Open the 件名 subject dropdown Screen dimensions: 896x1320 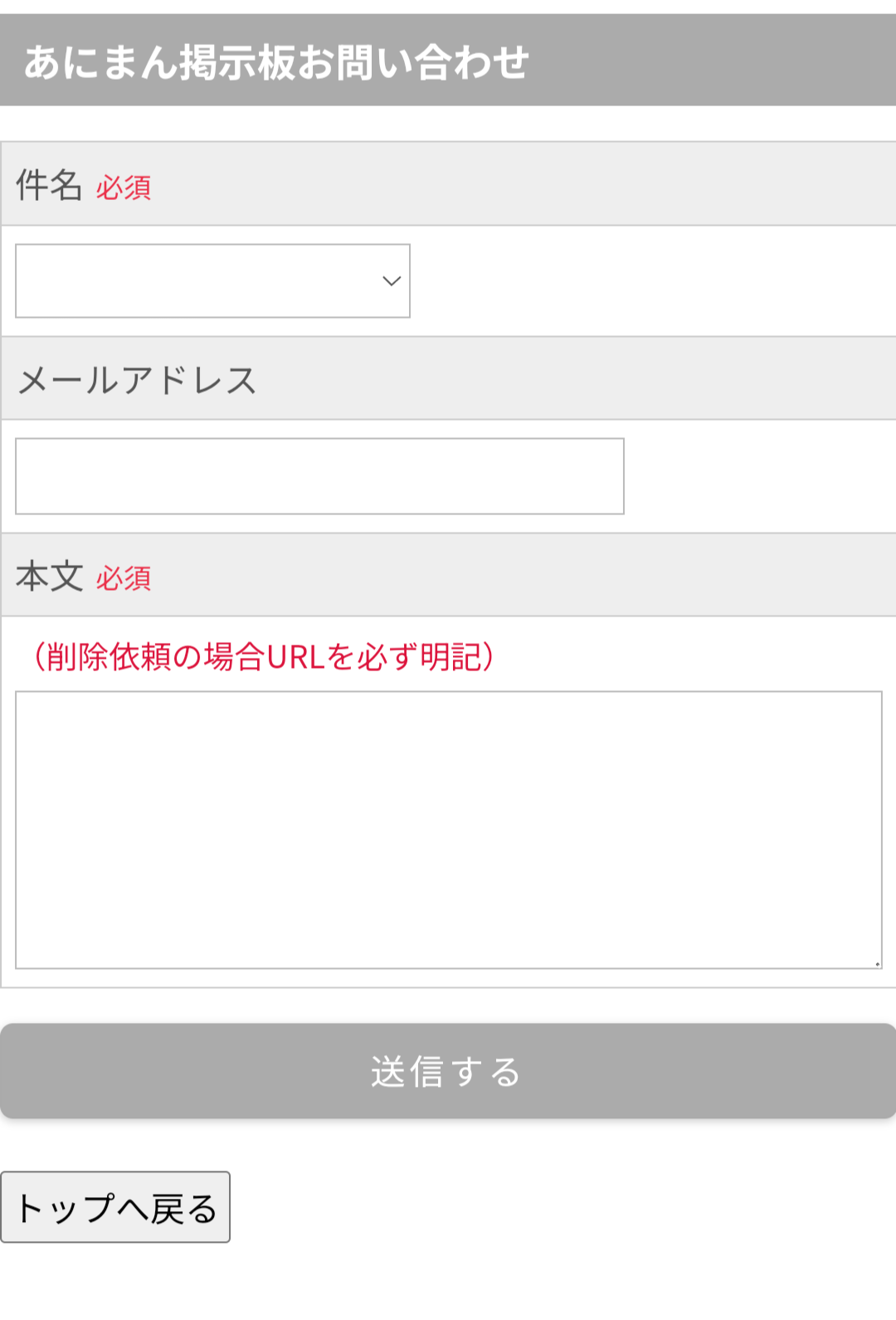pyautogui.click(x=212, y=280)
